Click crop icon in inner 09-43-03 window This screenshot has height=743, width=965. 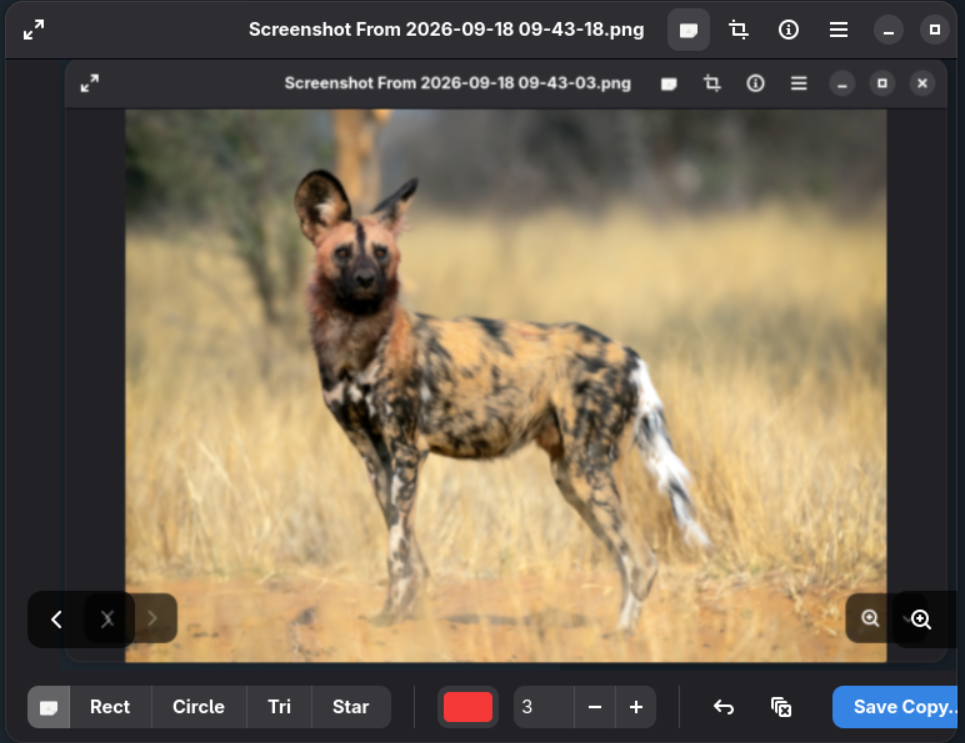[712, 83]
